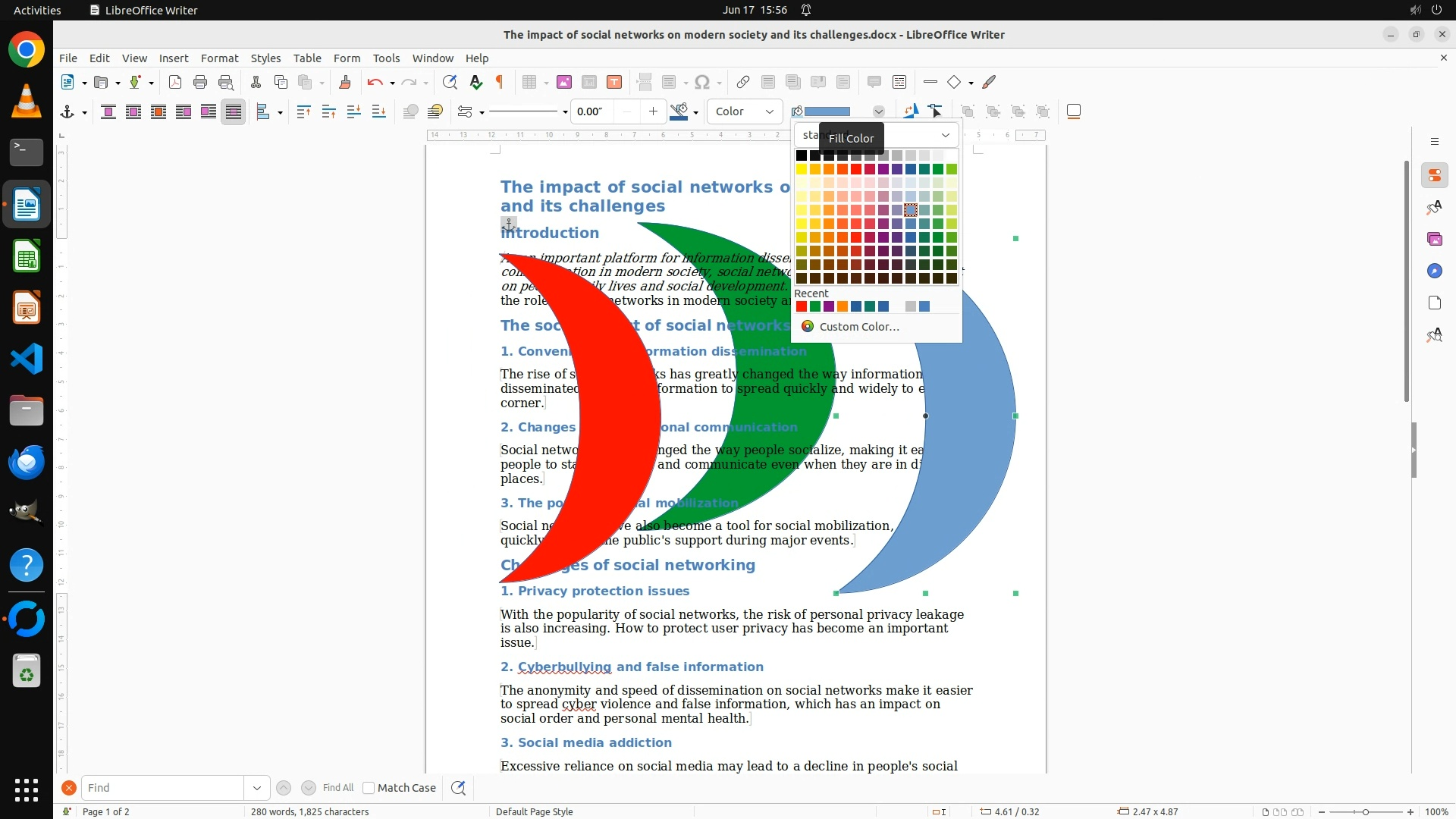This screenshot has height=819, width=1456.
Task: Enable the Match Case checkbox
Action: point(369,788)
